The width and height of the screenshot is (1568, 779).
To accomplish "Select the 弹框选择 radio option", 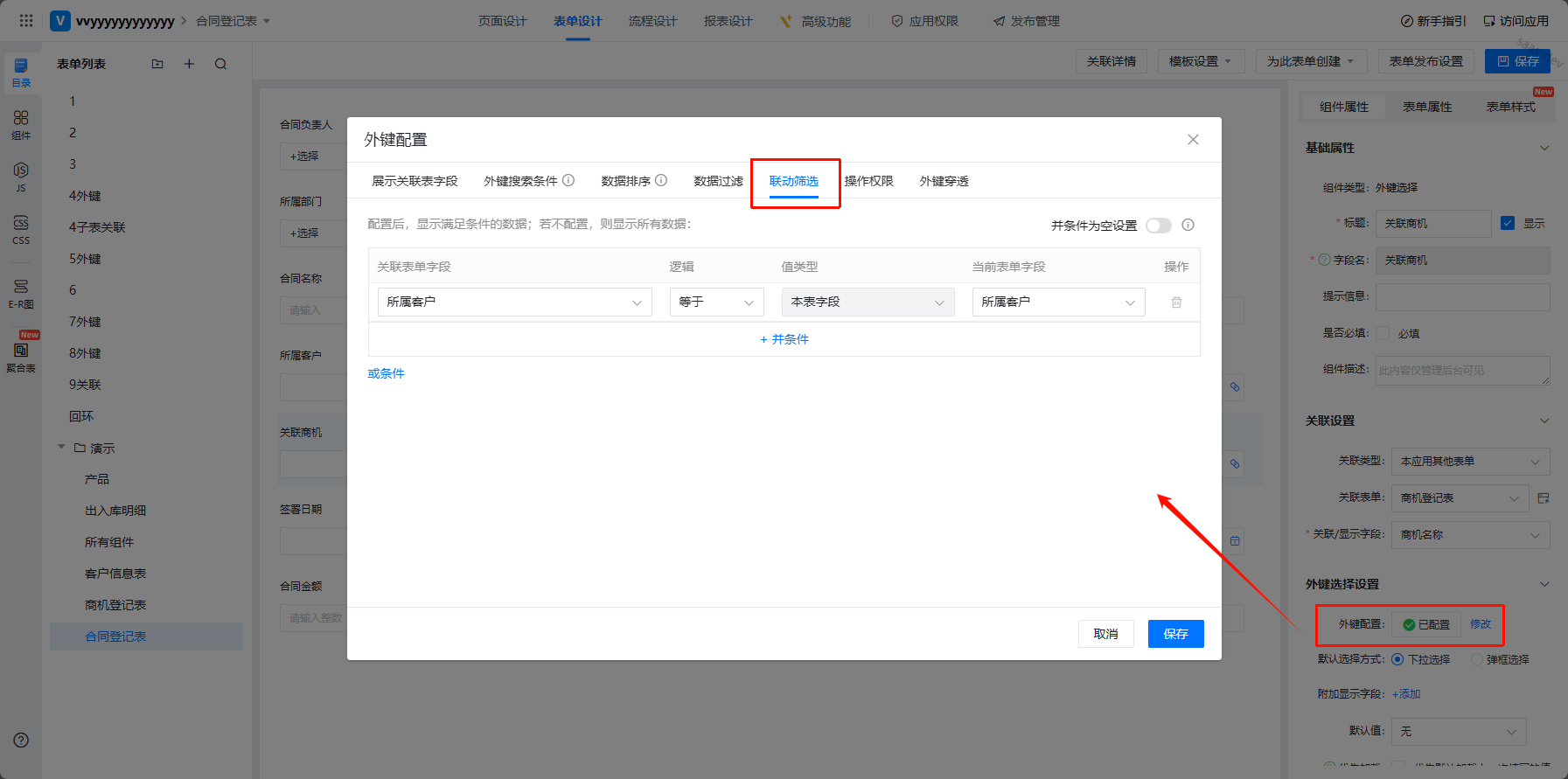I will tap(1477, 659).
